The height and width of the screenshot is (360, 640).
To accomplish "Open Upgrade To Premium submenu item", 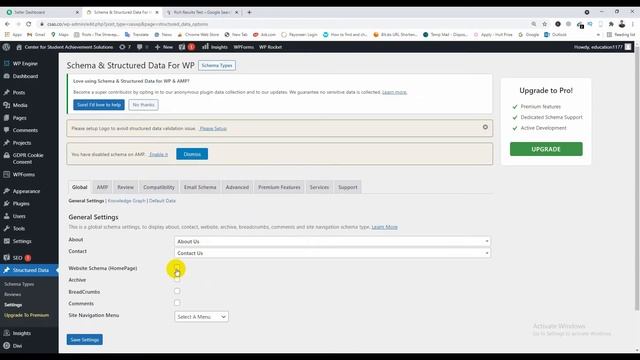I will point(27,315).
